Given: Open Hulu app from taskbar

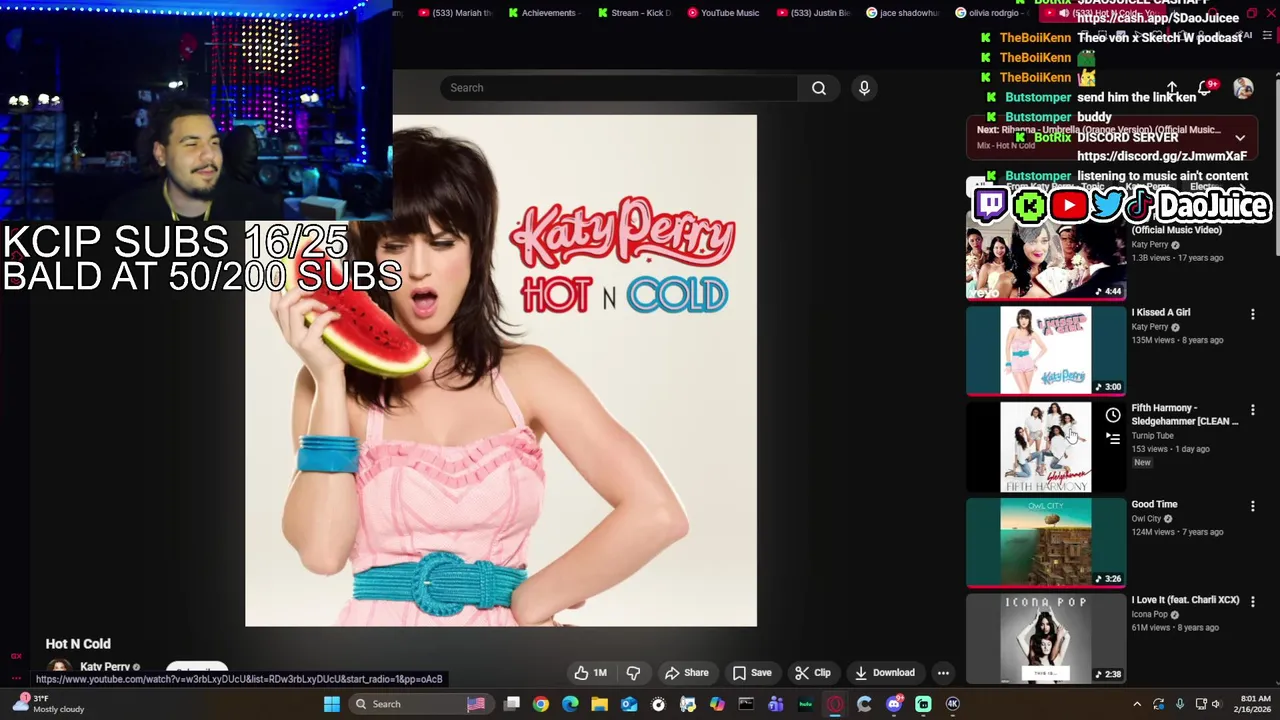Looking at the screenshot, I should coord(805,704).
